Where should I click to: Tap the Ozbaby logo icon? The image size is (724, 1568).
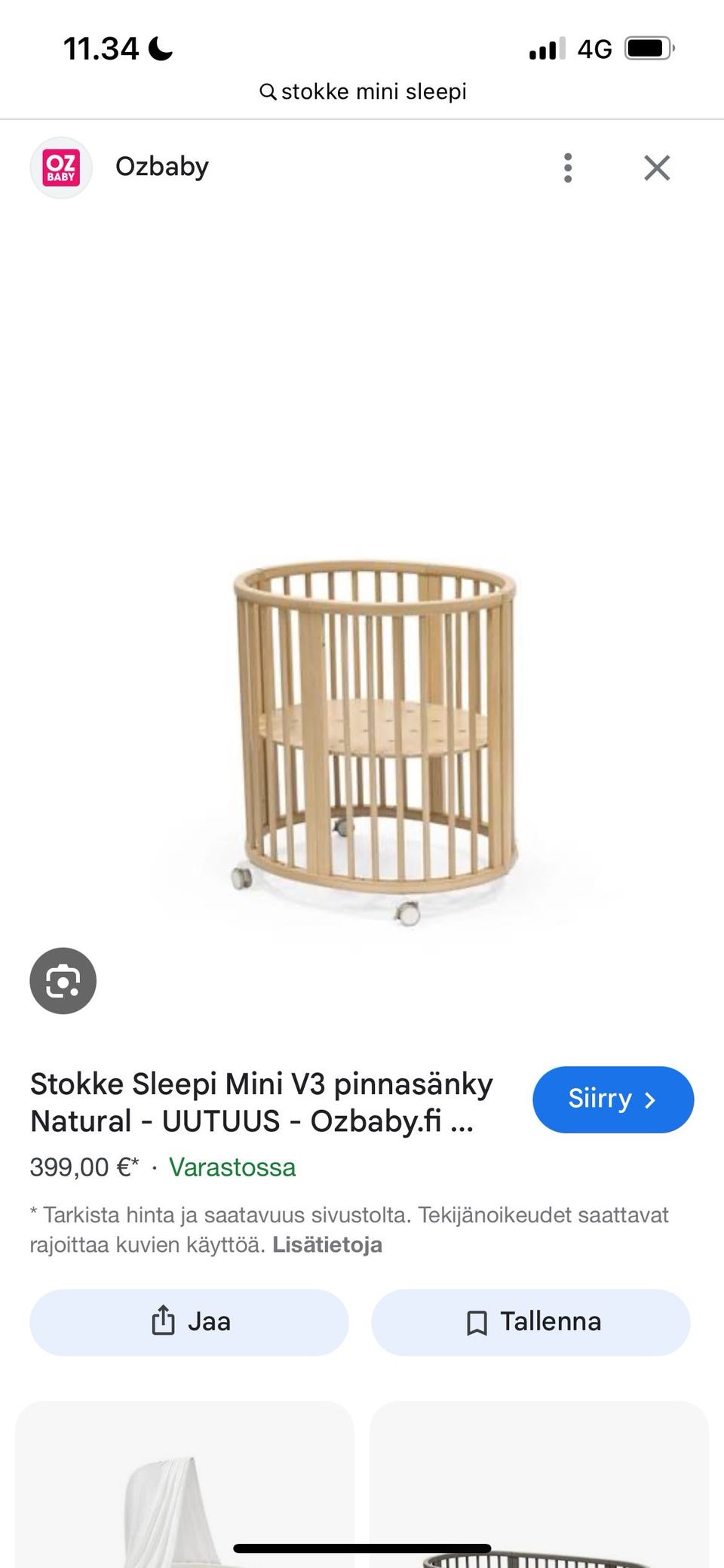(x=61, y=168)
